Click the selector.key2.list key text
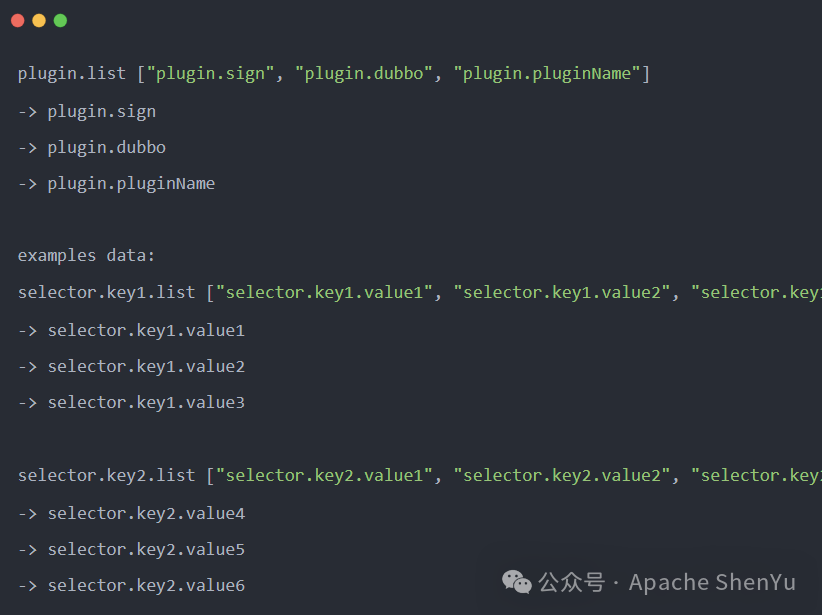 [106, 475]
